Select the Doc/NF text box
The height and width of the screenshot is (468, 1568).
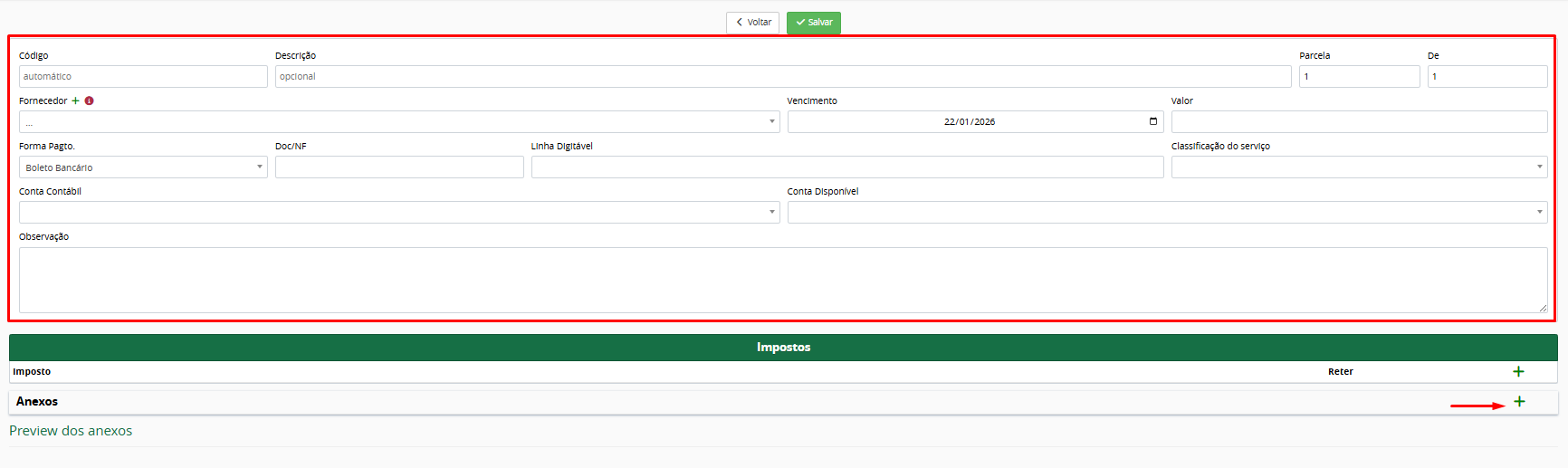[x=398, y=167]
